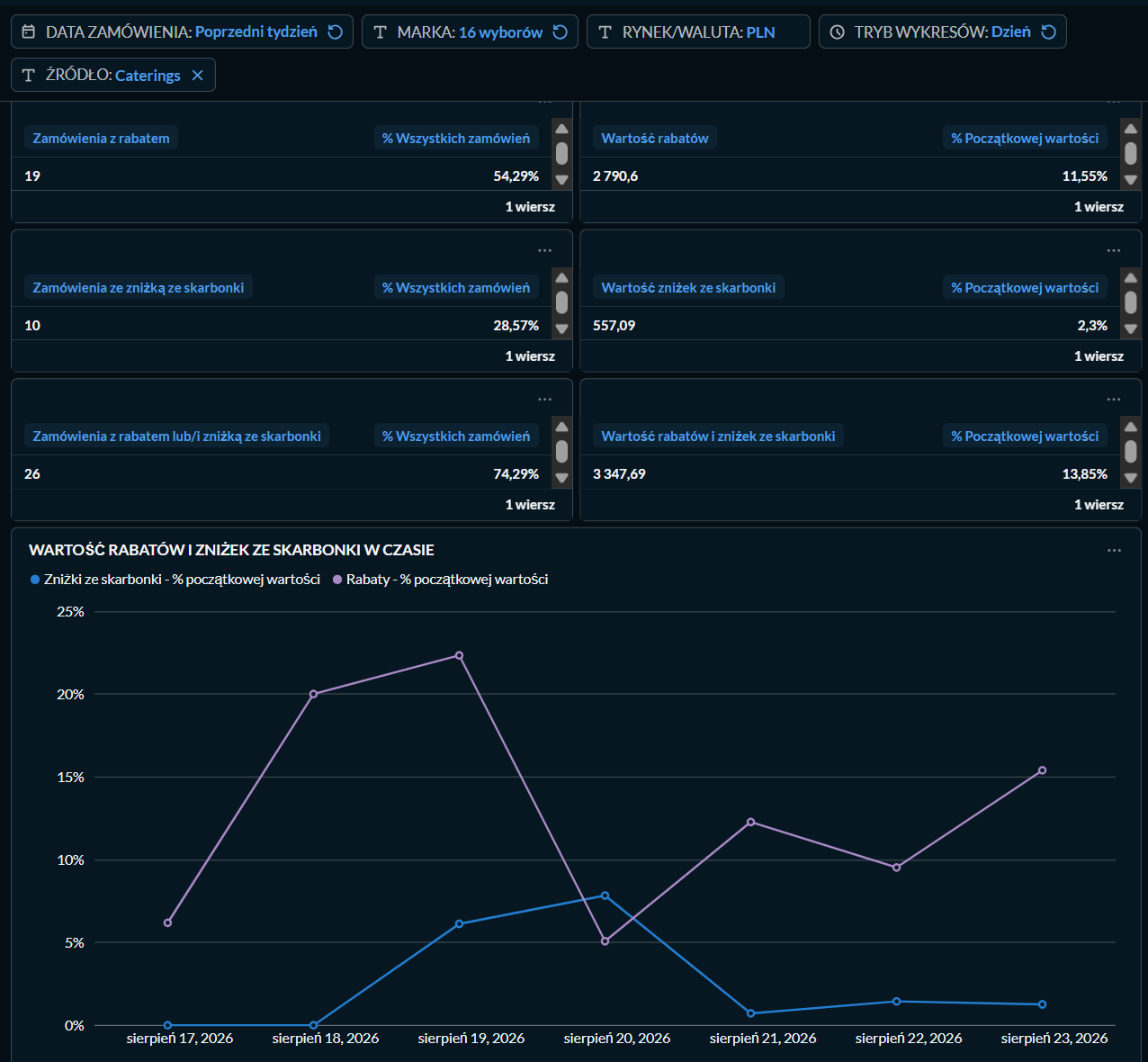Click scroll-down arrow in Zamówienia z rabatem table
The image size is (1148, 1062).
pyautogui.click(x=562, y=180)
